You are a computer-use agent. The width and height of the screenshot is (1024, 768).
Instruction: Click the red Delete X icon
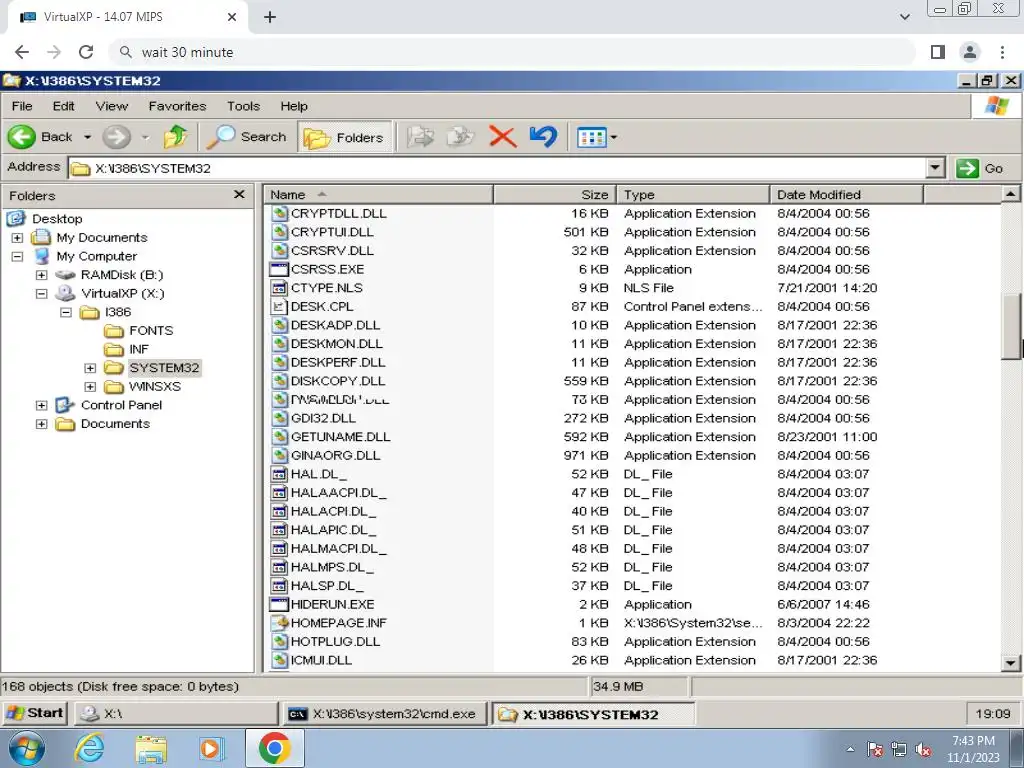(502, 137)
